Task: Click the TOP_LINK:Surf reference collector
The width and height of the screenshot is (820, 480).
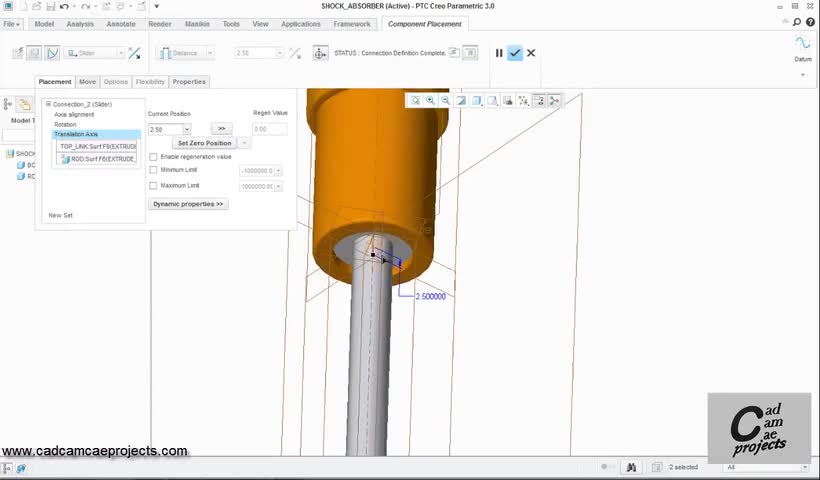Action: point(97,146)
